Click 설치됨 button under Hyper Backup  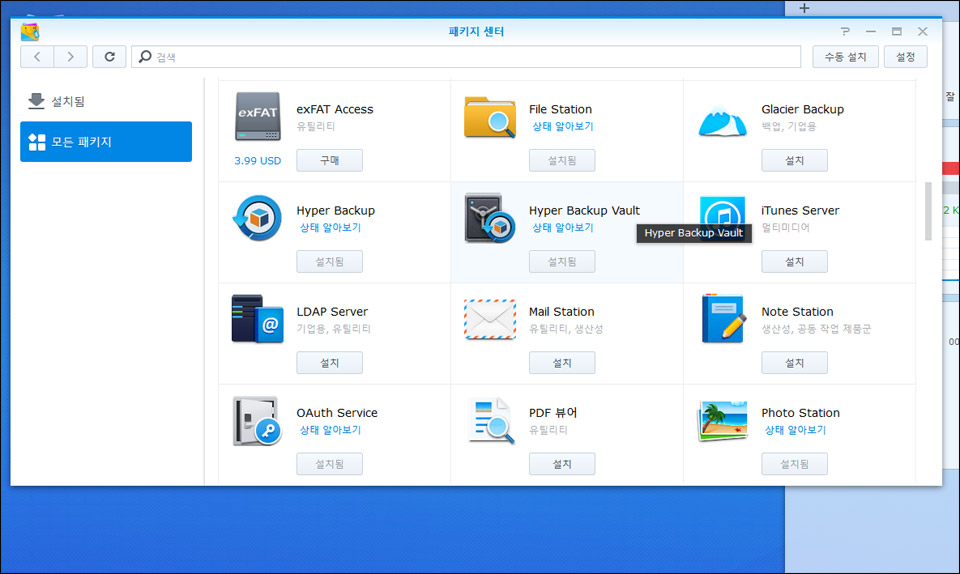pos(329,261)
